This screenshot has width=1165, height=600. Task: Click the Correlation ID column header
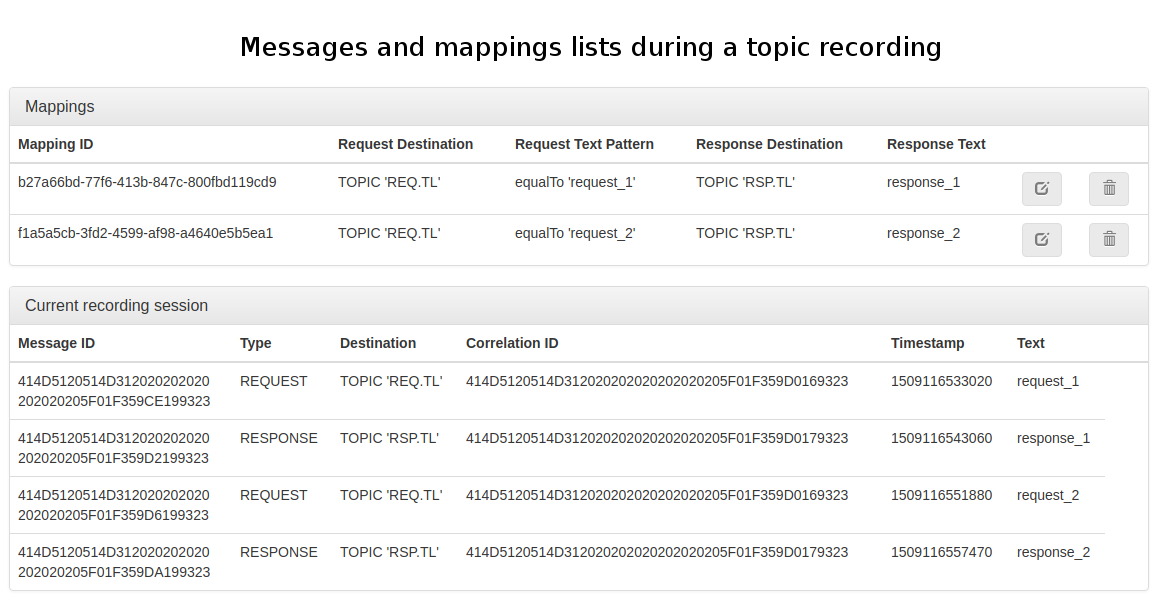tap(512, 344)
